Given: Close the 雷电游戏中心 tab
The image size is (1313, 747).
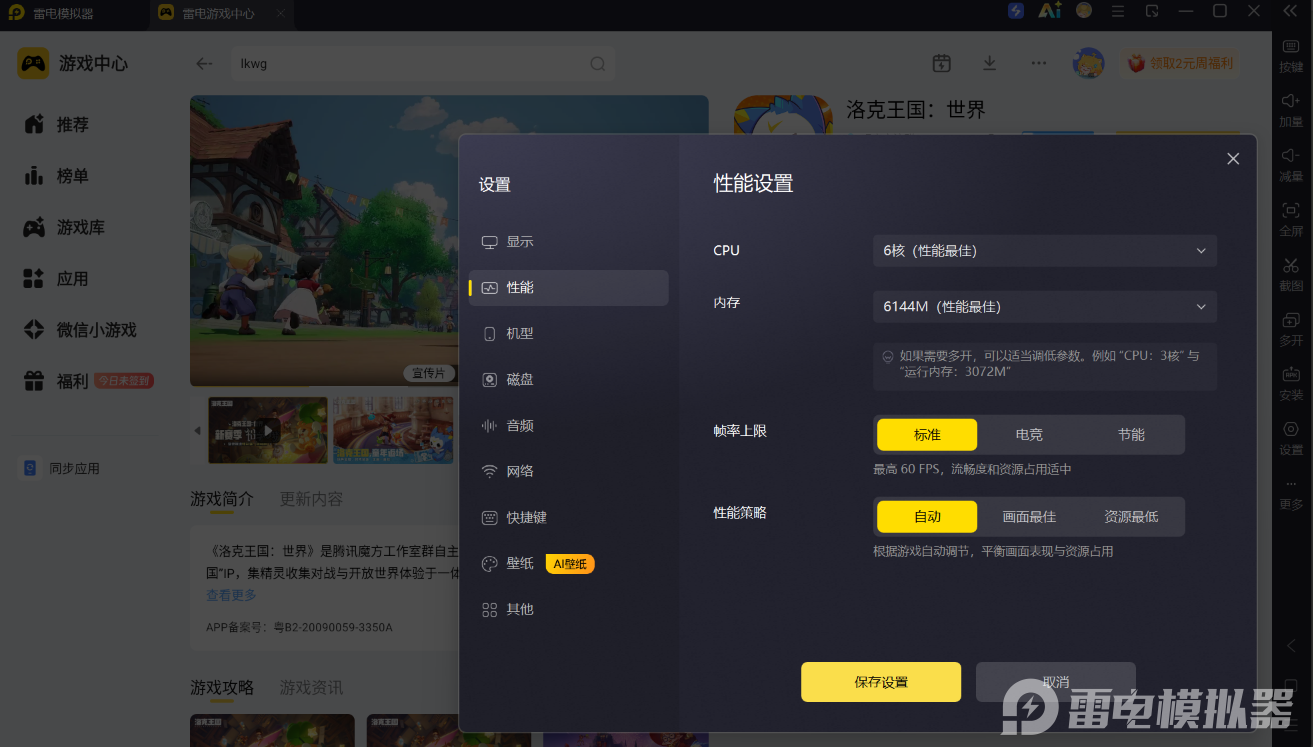Looking at the screenshot, I should 281,14.
